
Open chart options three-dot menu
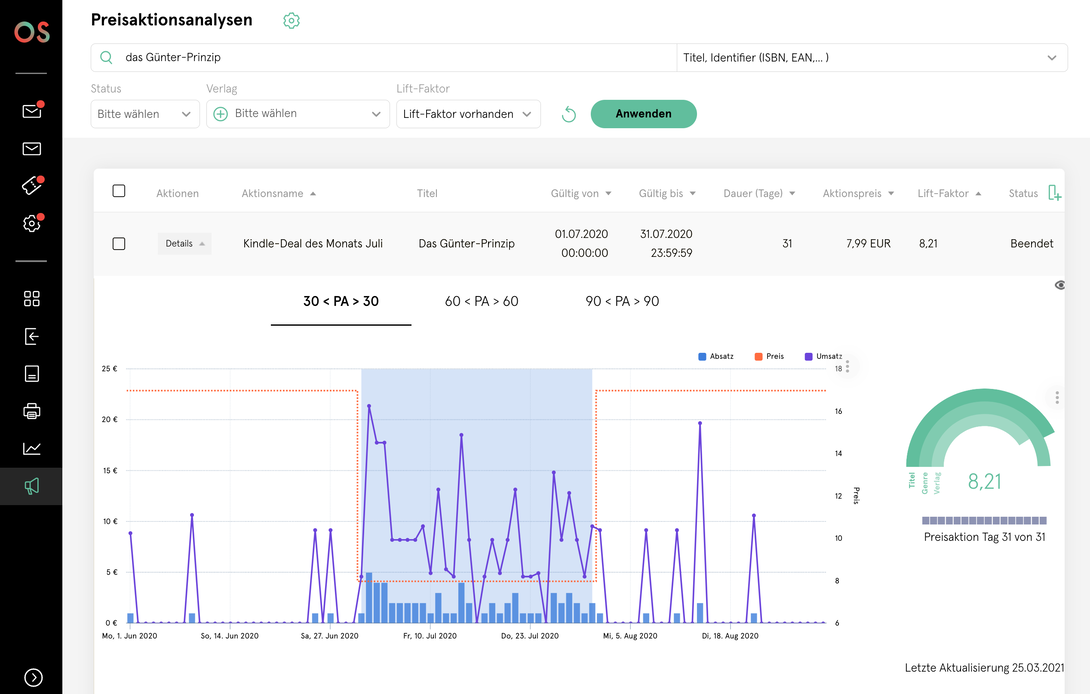(x=847, y=366)
